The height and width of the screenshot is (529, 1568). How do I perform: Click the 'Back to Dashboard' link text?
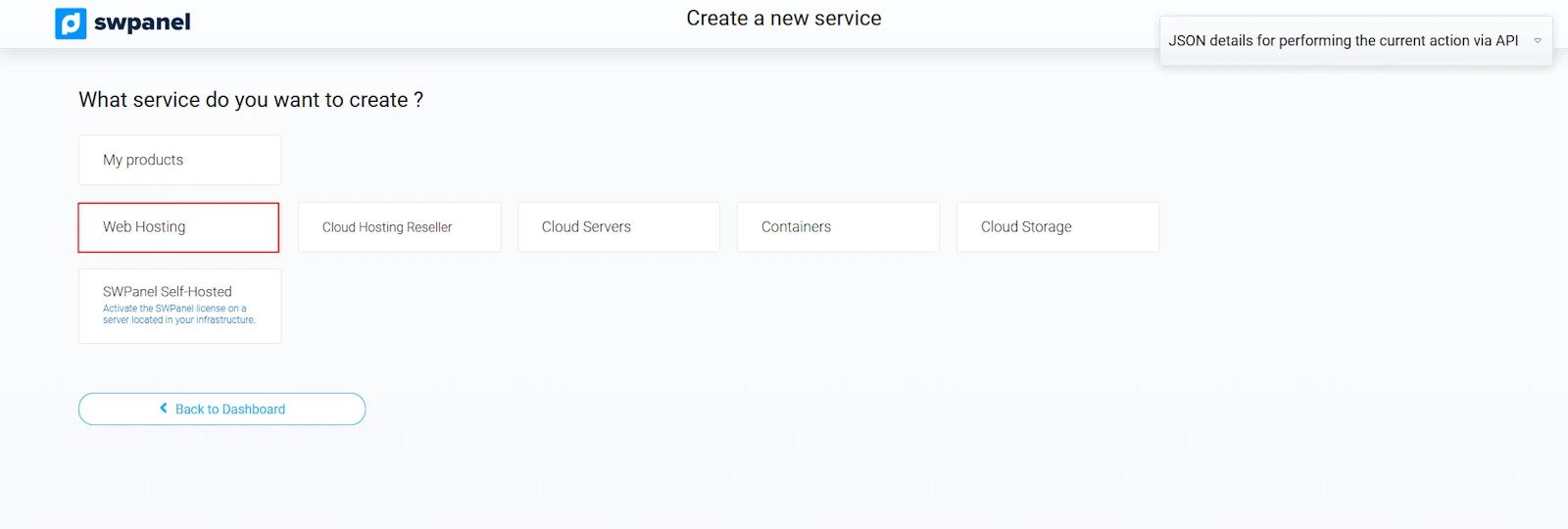pos(230,409)
